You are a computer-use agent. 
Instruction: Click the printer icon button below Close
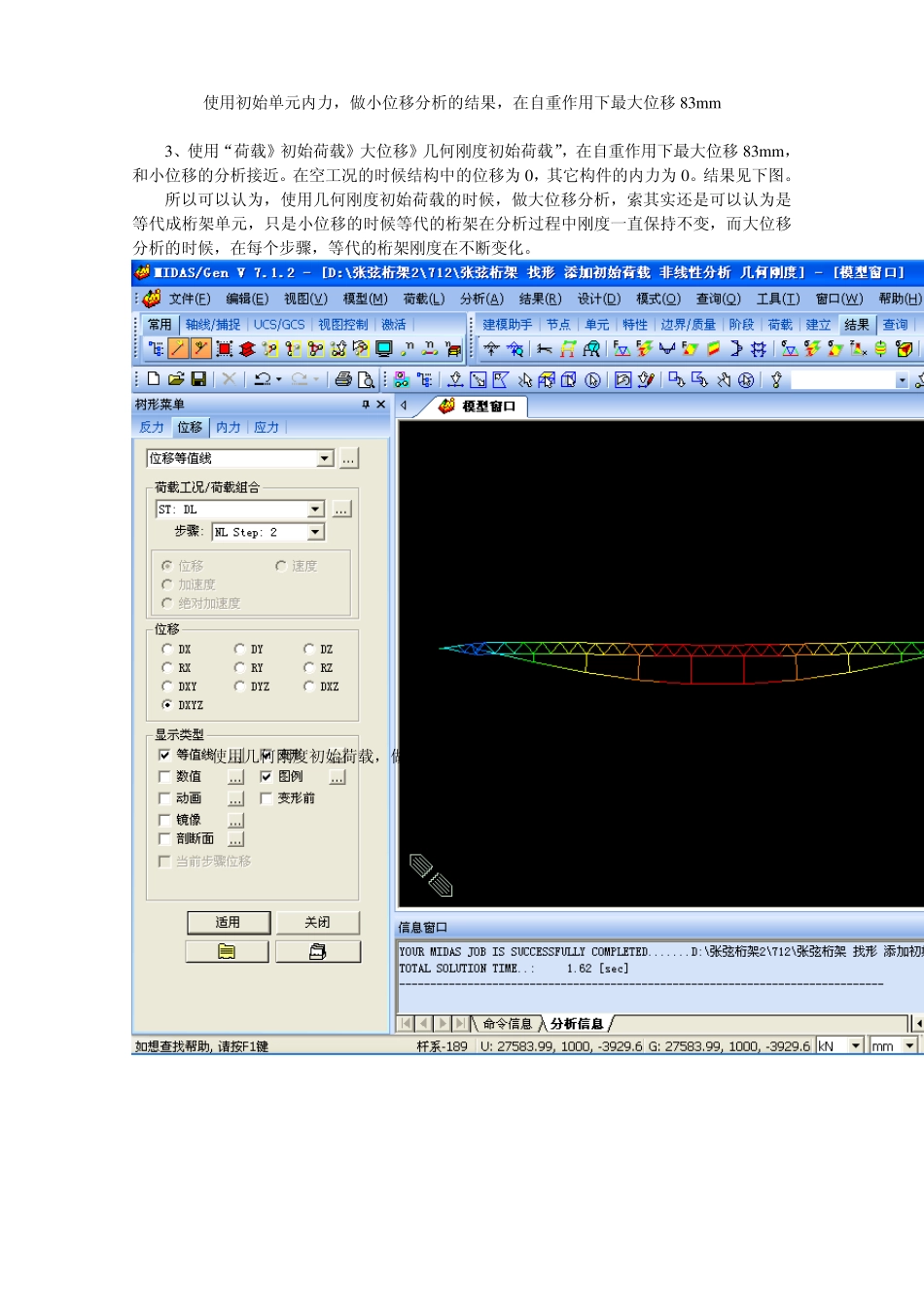[317, 951]
